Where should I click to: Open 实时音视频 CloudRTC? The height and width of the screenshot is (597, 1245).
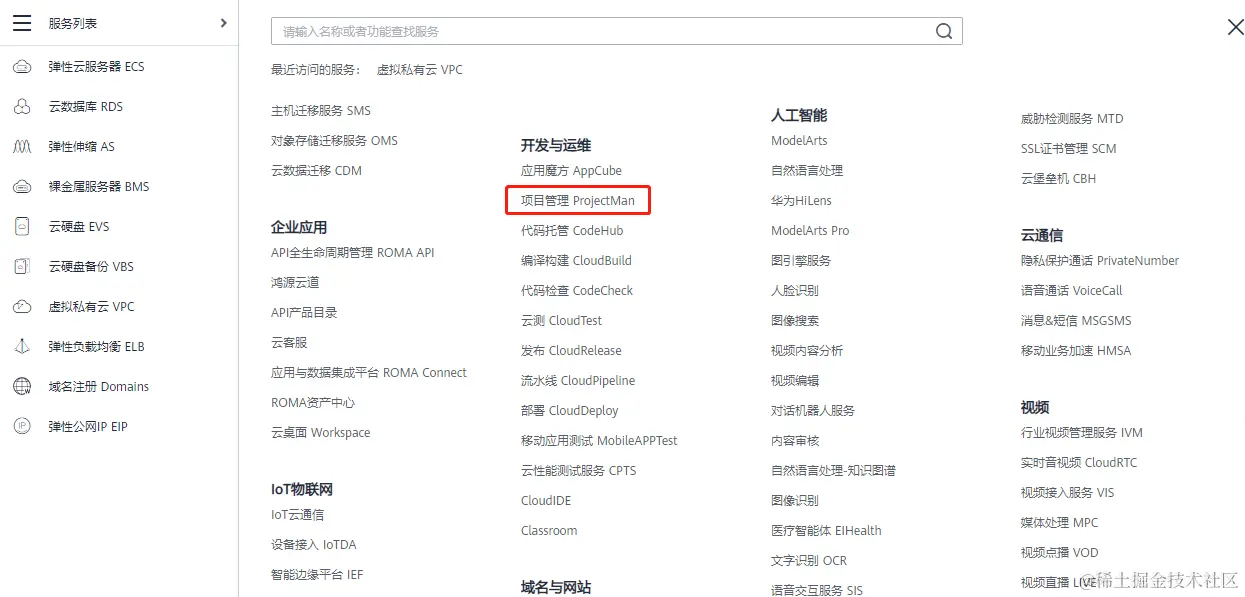[1079, 463]
